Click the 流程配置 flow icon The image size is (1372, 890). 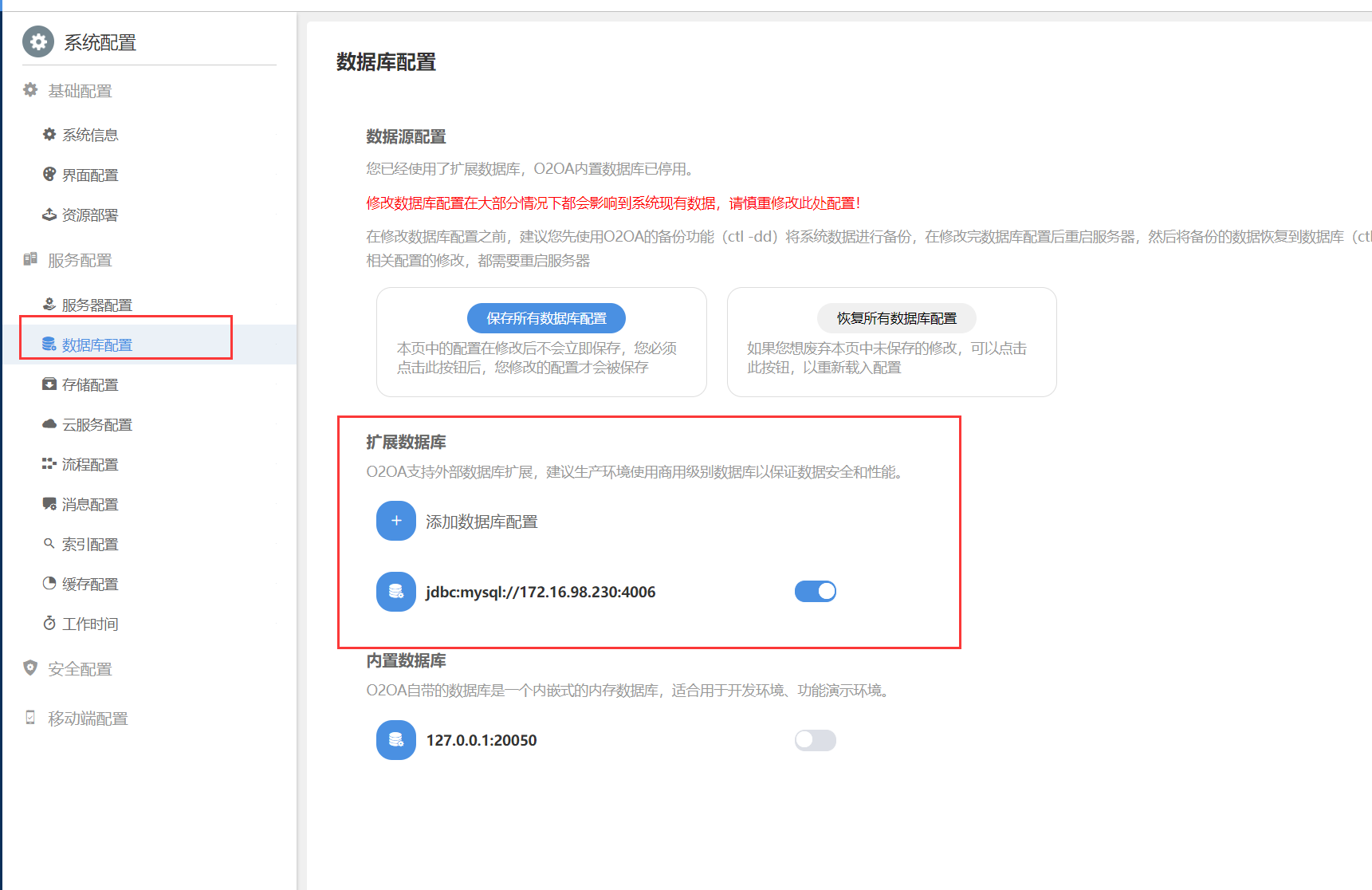tap(49, 464)
